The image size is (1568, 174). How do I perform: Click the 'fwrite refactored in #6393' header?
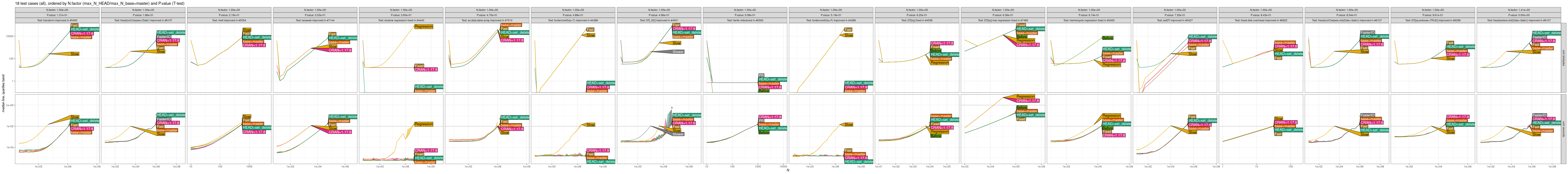(x=744, y=20)
